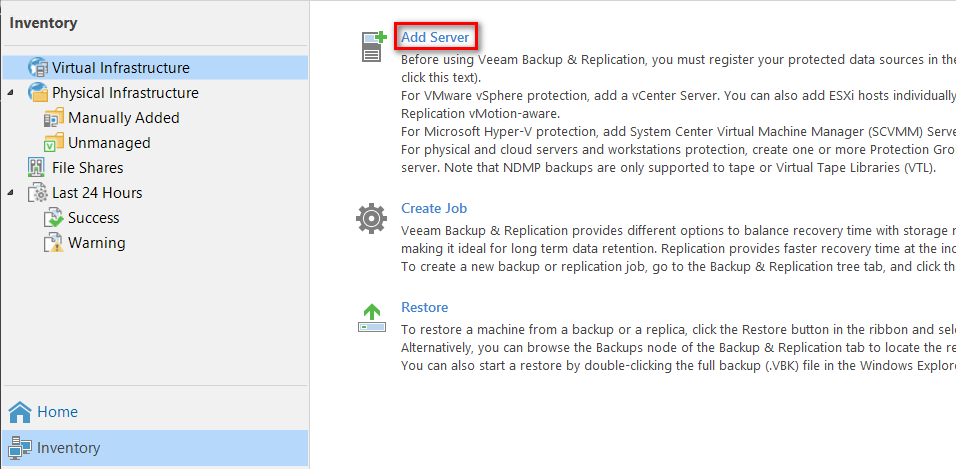
Task: Click the Add Server link
Action: pos(435,37)
